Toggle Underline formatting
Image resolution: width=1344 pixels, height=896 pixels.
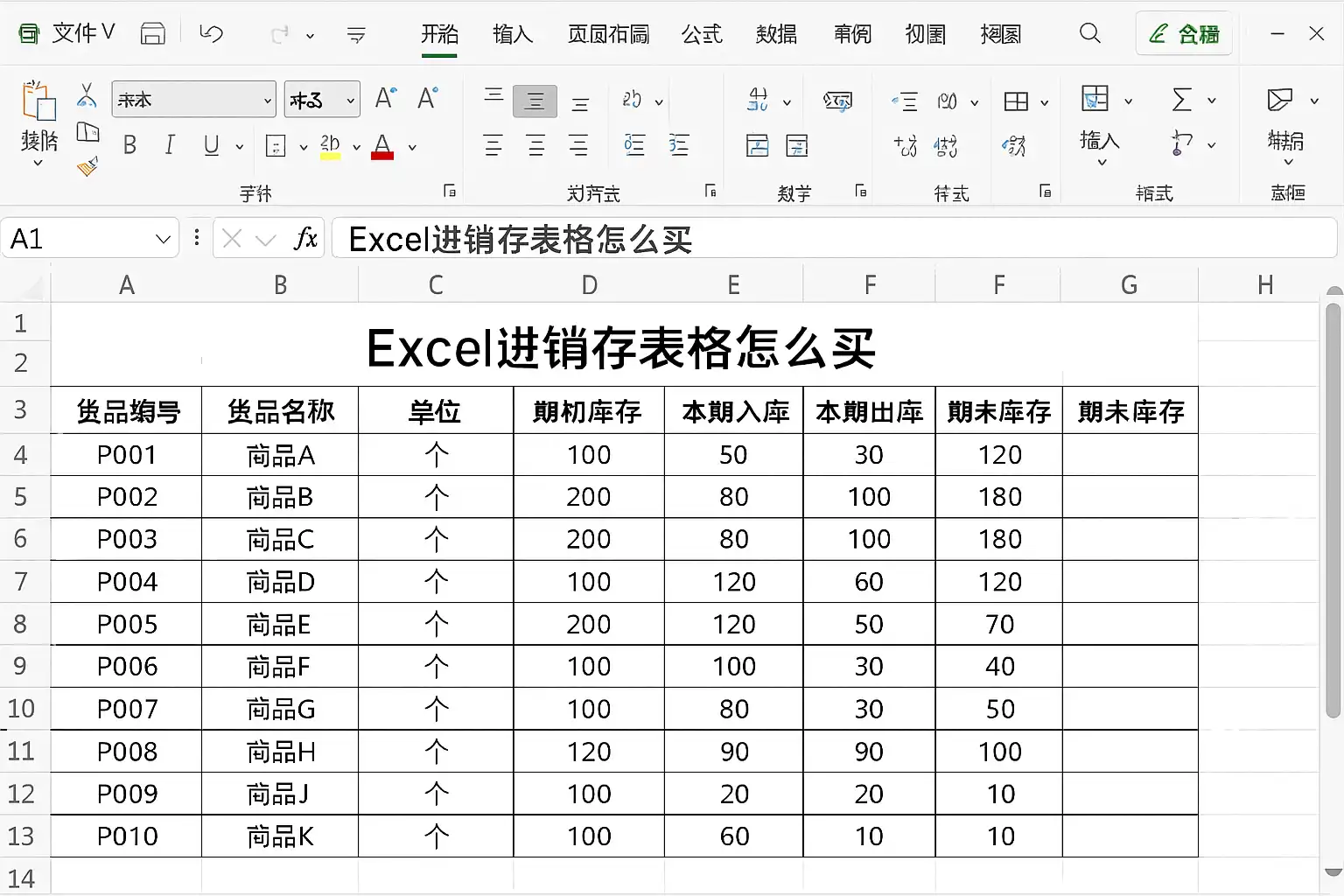tap(211, 145)
